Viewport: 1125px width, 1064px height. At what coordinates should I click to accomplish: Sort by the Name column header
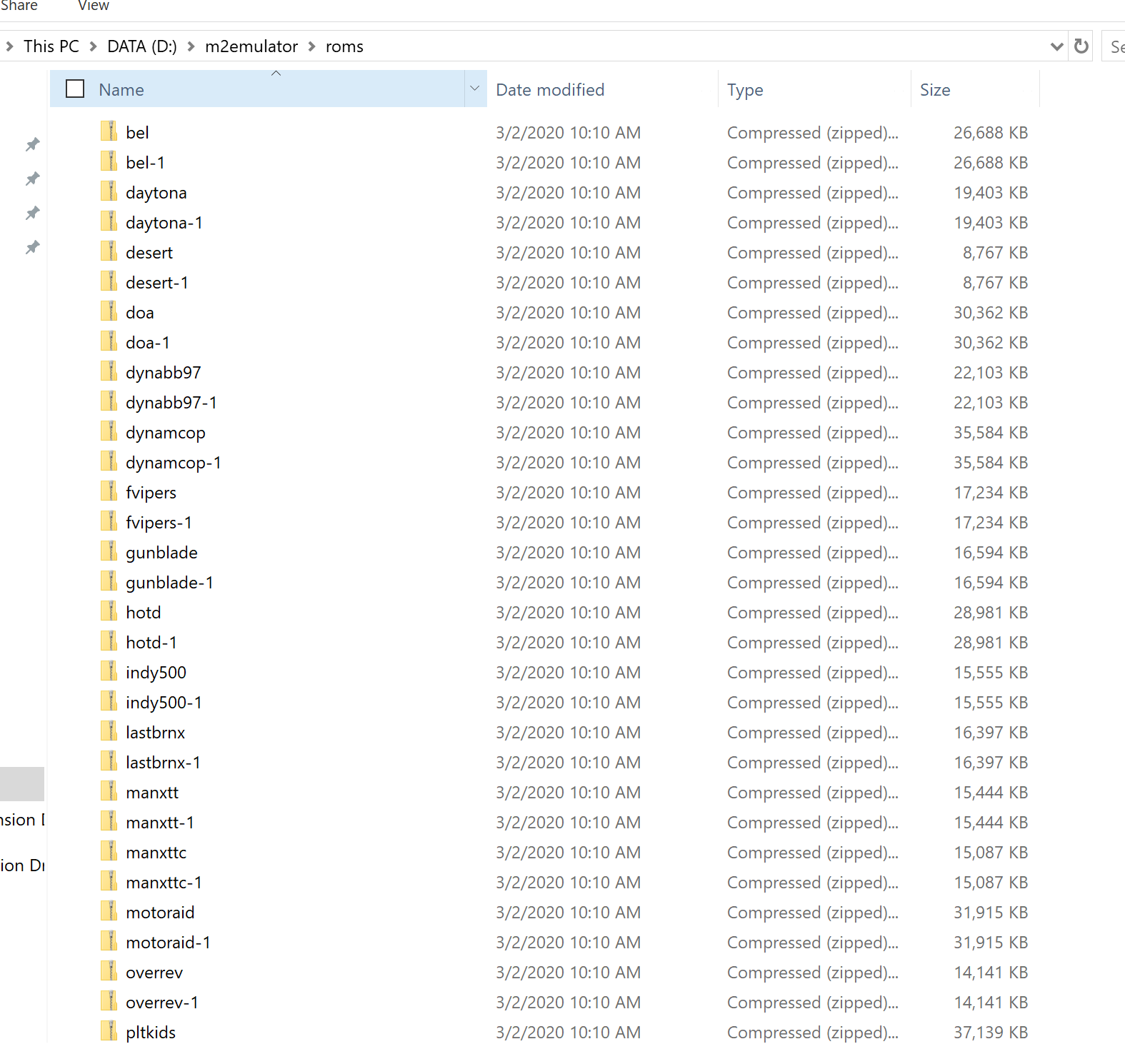coord(121,89)
